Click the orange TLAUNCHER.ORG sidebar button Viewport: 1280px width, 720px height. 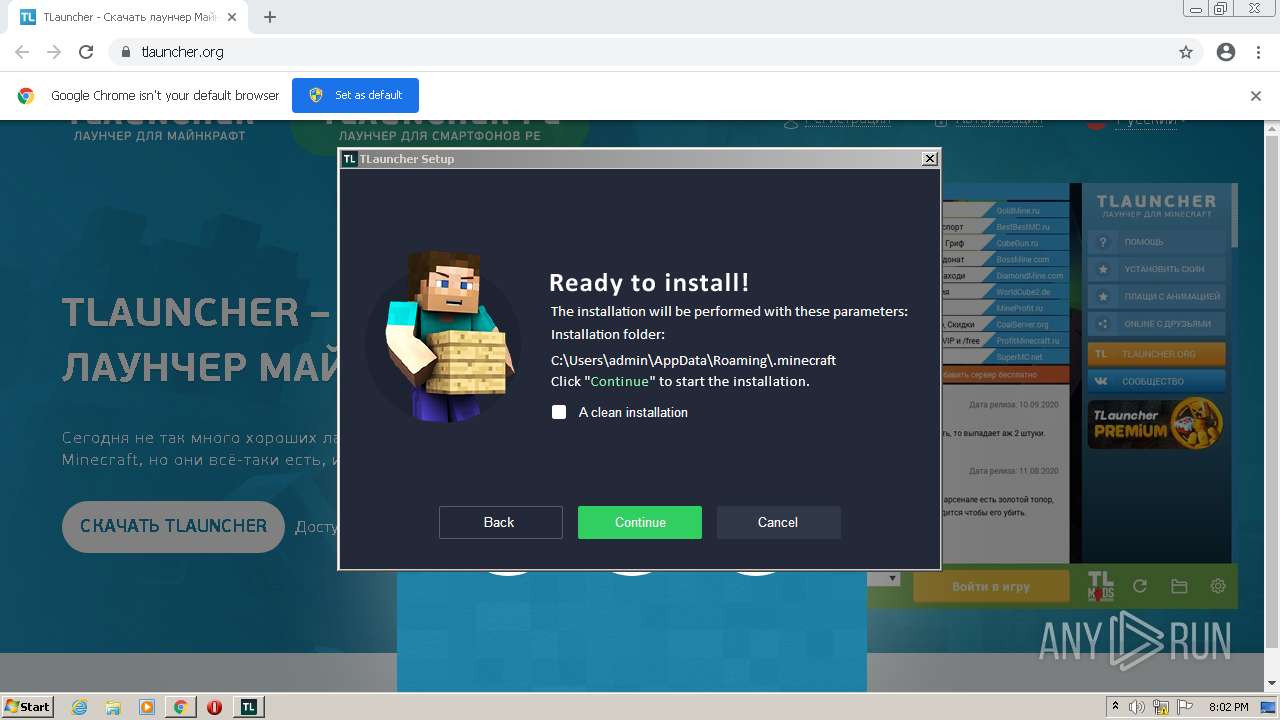(x=1156, y=354)
